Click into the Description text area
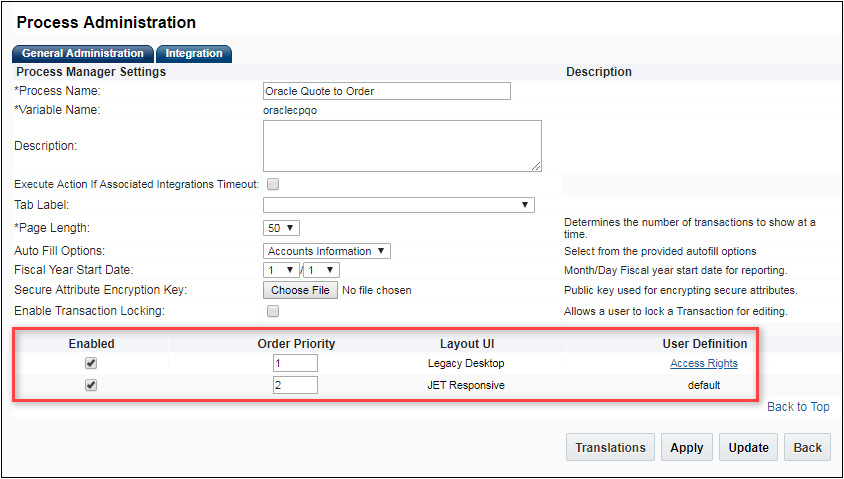Viewport: 844px width, 479px height. tap(402, 146)
